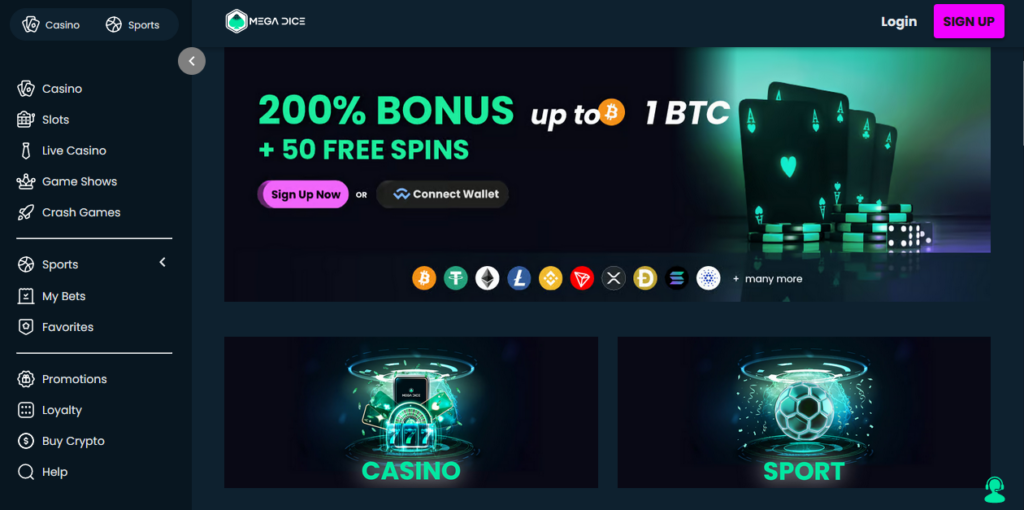Select the Ethereum coin icon
This screenshot has width=1024, height=510.
(x=487, y=279)
